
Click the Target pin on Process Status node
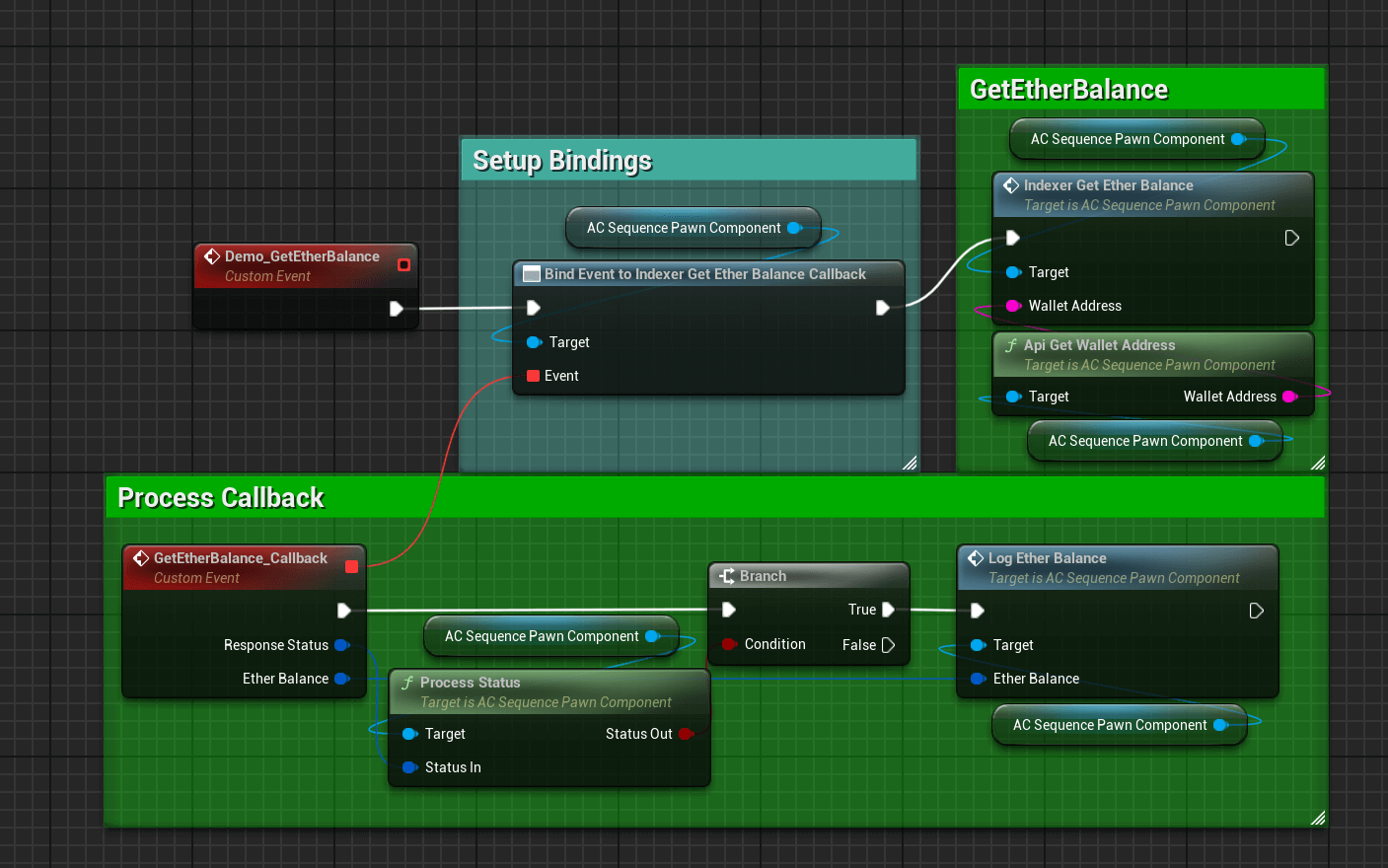410,734
